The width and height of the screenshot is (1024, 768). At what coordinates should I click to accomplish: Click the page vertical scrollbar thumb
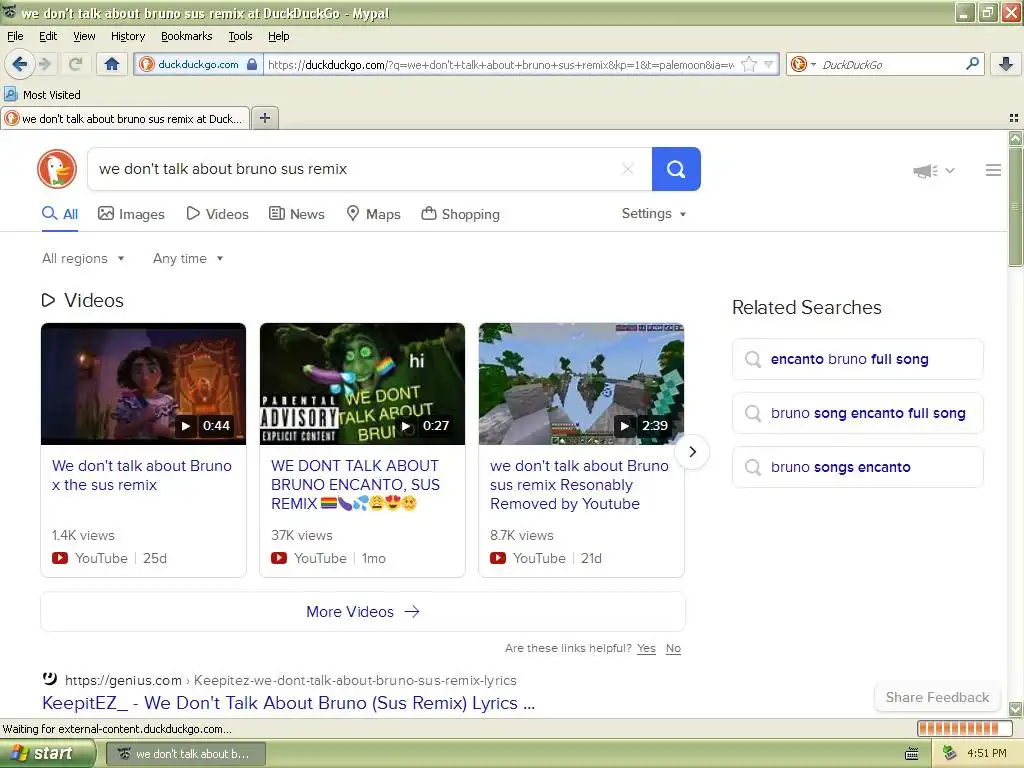(x=1015, y=206)
